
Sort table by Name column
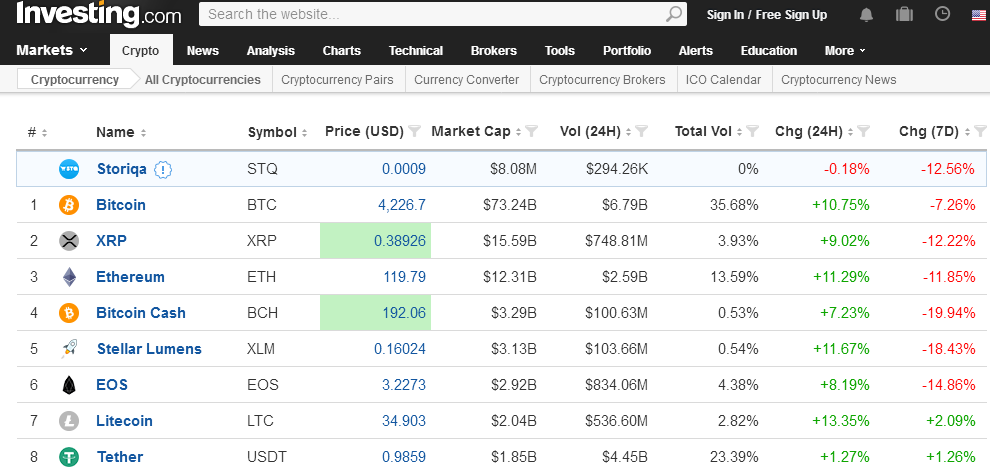[122, 132]
